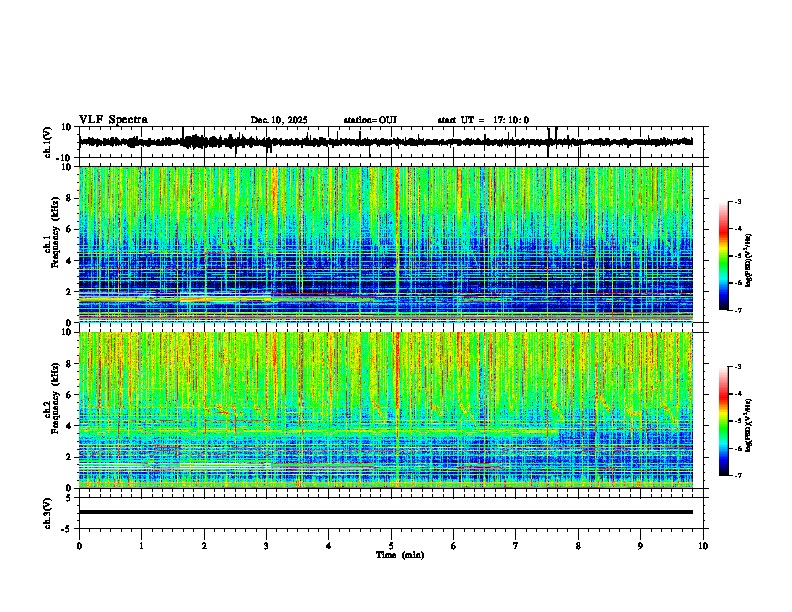Click the time axis tick label '5'
The height and width of the screenshot is (612, 792).
[x=391, y=546]
